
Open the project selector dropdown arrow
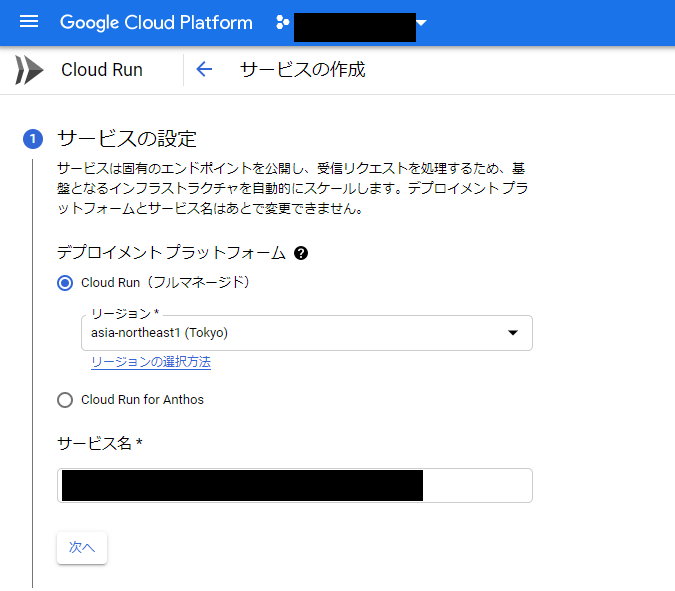click(421, 22)
